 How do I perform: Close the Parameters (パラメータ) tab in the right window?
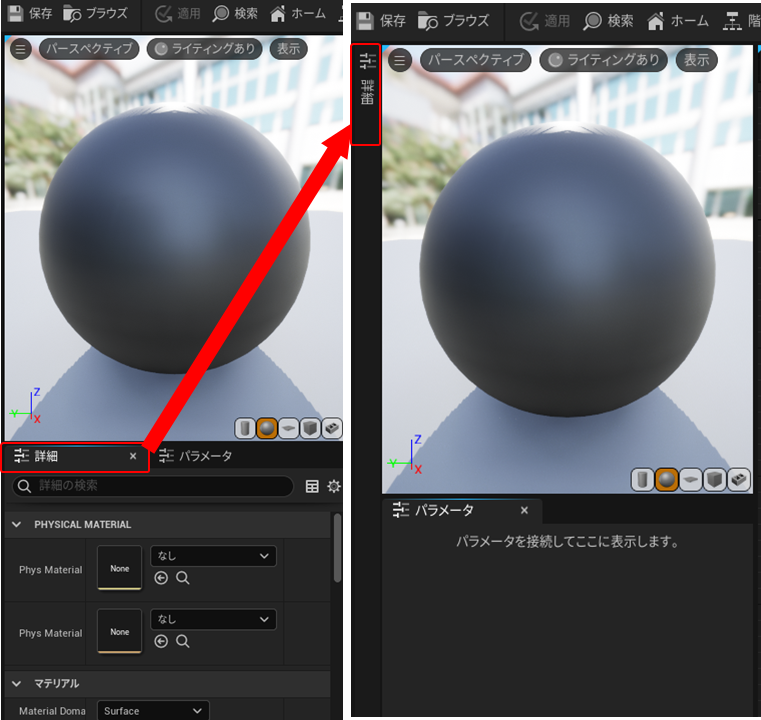click(524, 510)
